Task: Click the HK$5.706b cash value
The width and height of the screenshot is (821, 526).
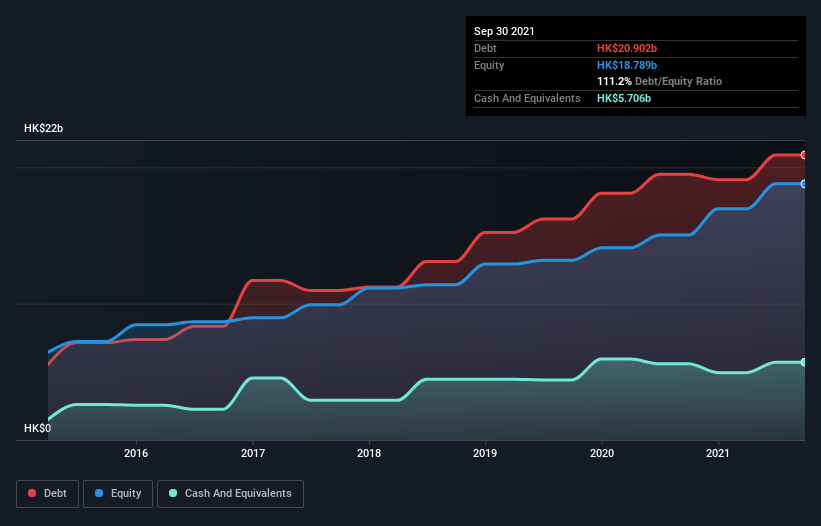Action: (624, 98)
